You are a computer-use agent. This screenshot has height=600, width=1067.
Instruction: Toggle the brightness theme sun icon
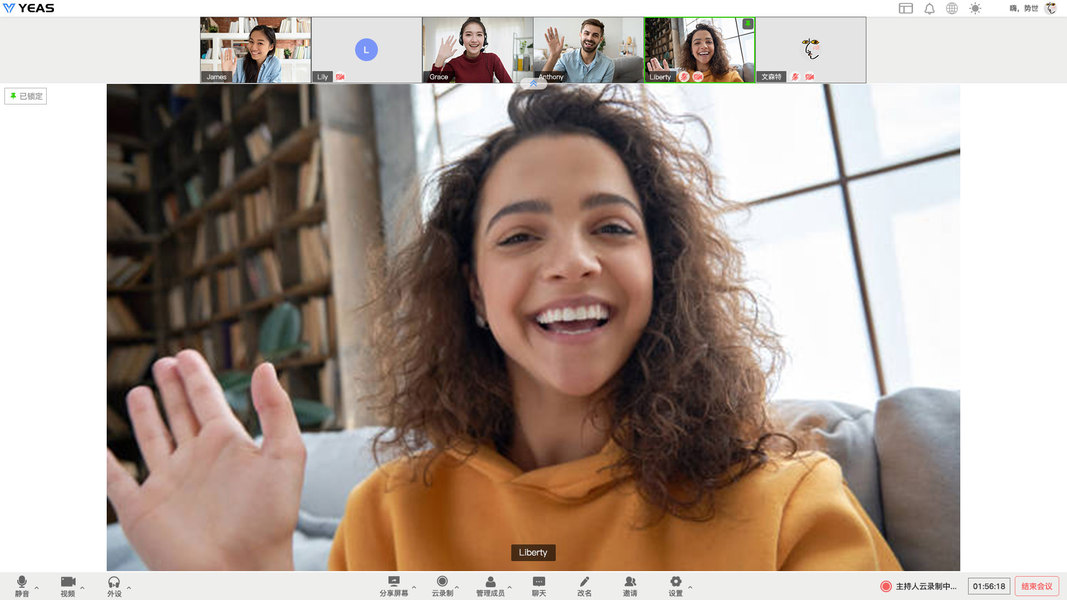(x=975, y=8)
